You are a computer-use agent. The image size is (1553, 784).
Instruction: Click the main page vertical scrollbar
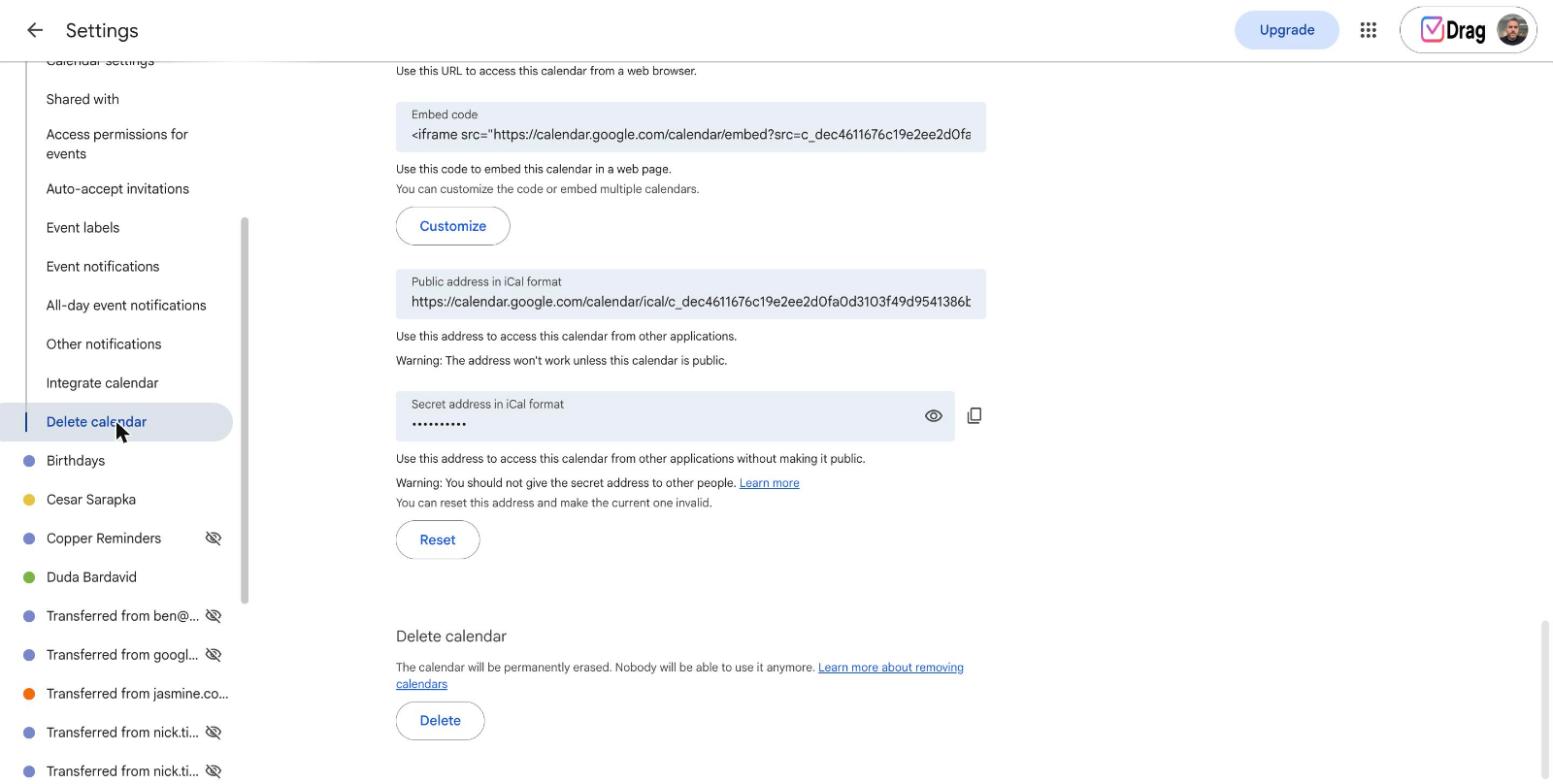(x=1545, y=699)
